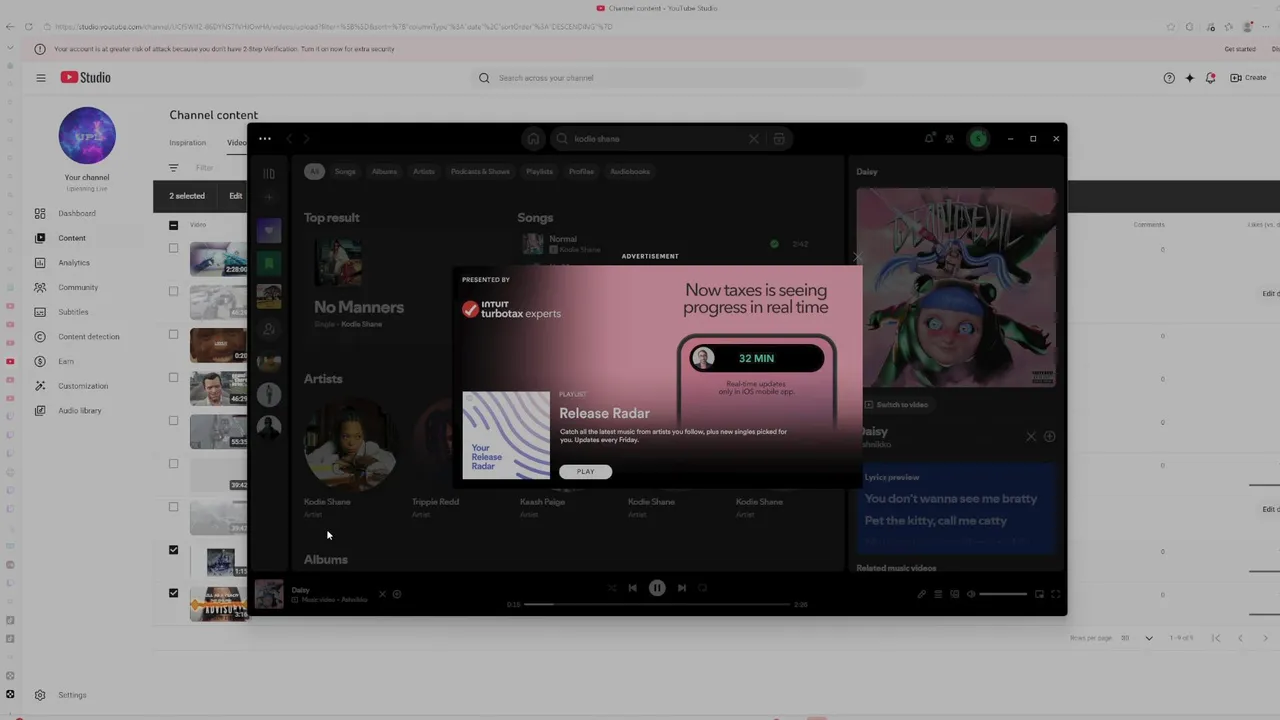Enter Spotify full screen mode
1280x720 pixels.
tap(1056, 594)
